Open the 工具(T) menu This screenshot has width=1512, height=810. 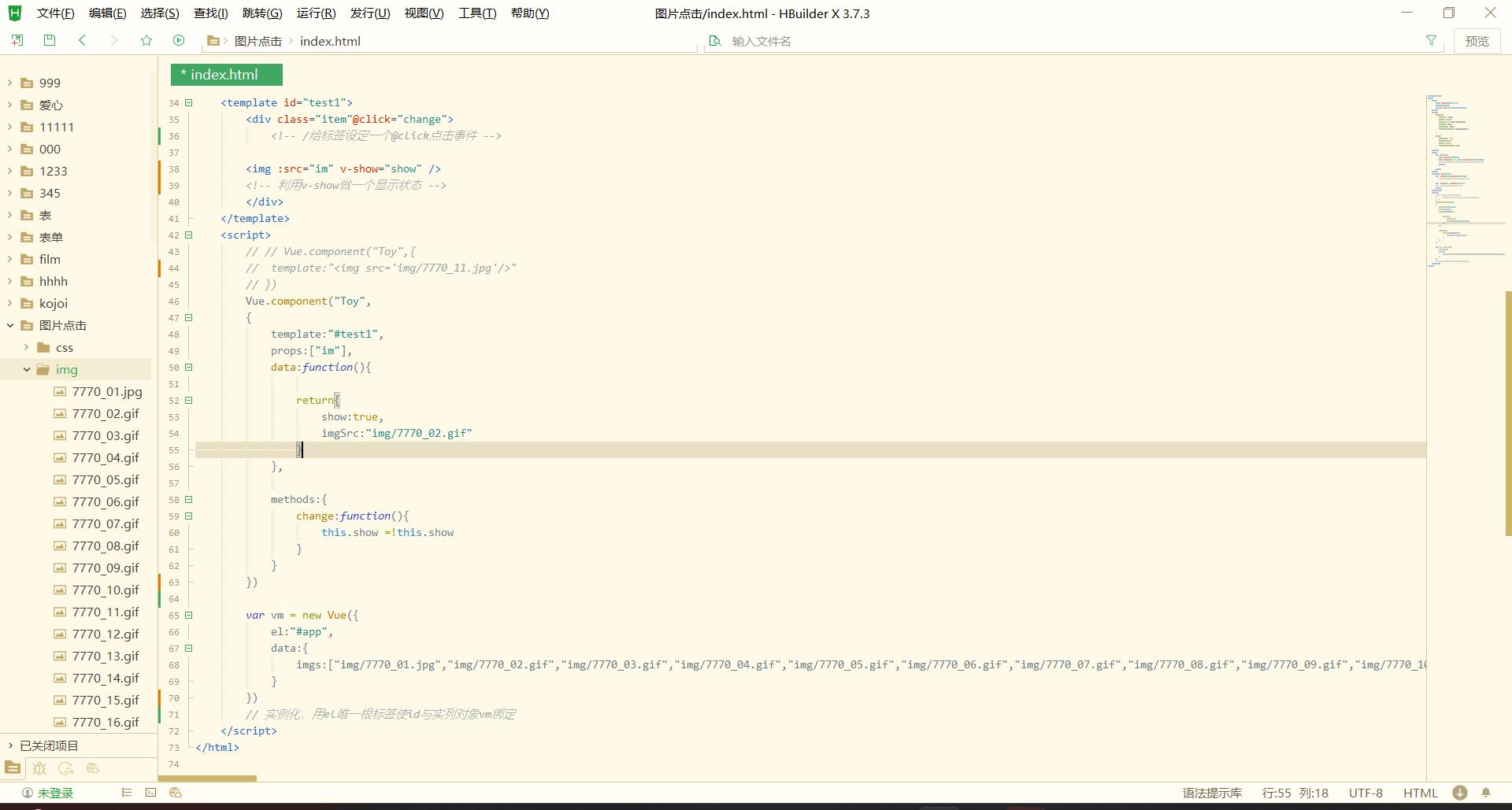click(x=477, y=13)
